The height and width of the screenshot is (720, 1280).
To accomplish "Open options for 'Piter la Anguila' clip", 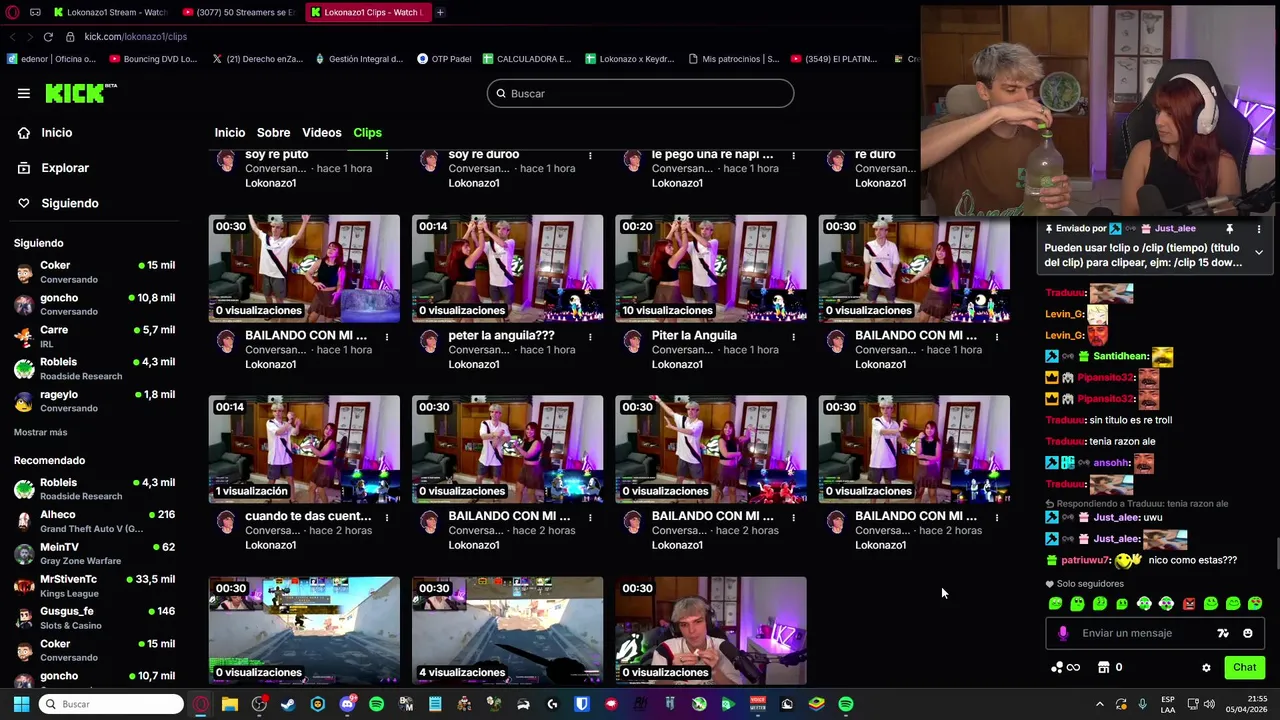I will click(x=793, y=337).
